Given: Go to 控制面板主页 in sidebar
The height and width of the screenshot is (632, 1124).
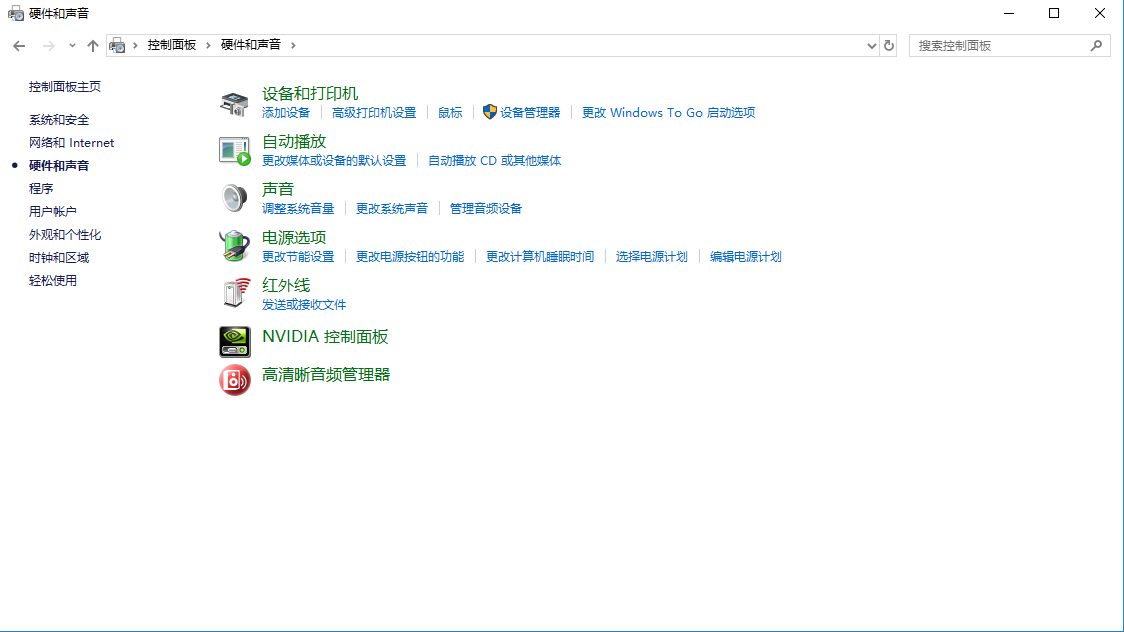Looking at the screenshot, I should [65, 87].
